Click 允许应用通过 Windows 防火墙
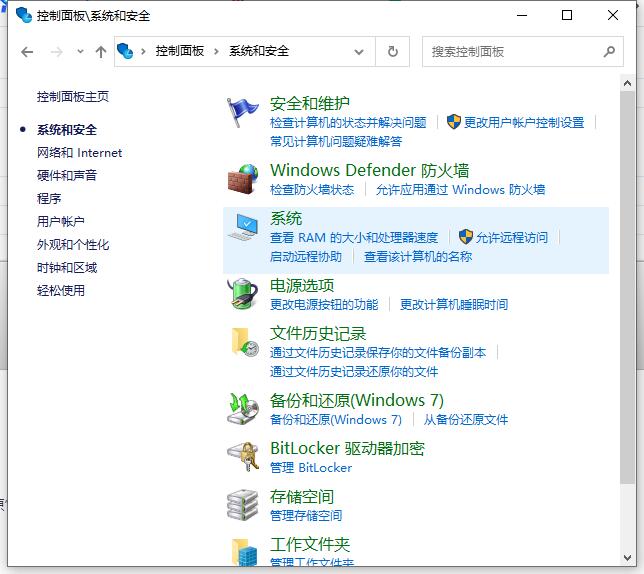 (460, 189)
